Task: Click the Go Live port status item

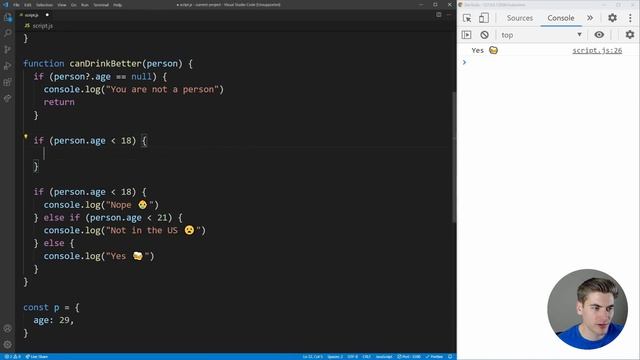Action: tap(409, 357)
